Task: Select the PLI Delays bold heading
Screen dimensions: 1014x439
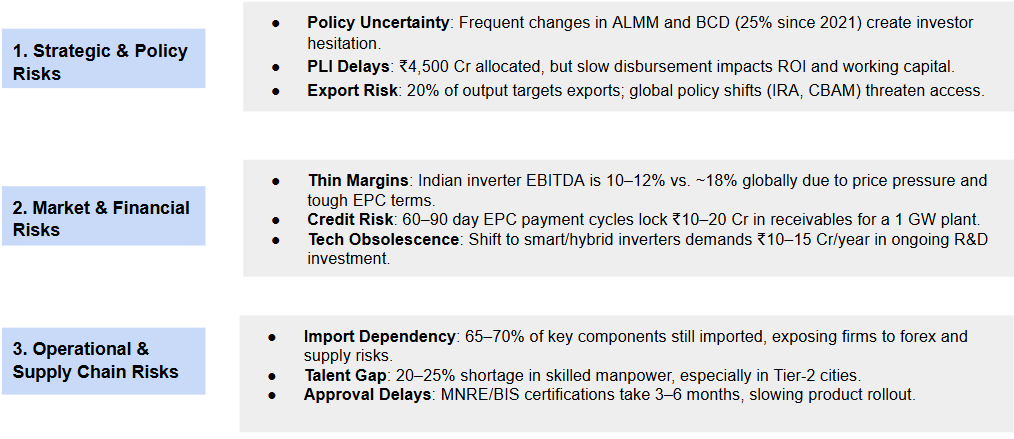Action: 348,66
